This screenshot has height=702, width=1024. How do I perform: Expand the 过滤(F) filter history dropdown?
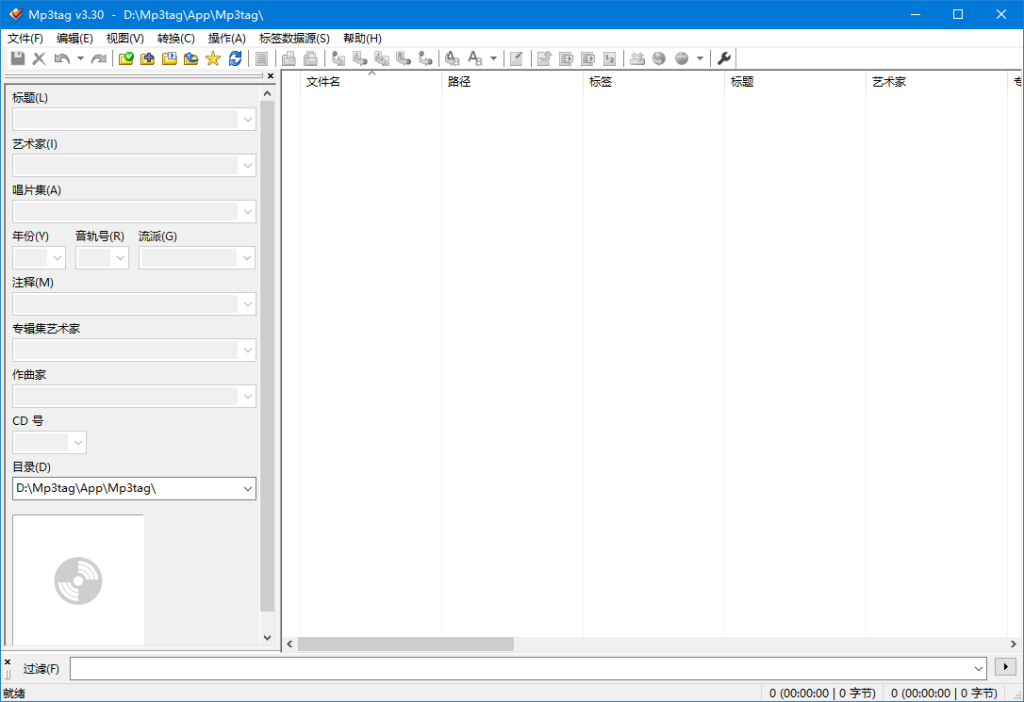click(x=978, y=668)
